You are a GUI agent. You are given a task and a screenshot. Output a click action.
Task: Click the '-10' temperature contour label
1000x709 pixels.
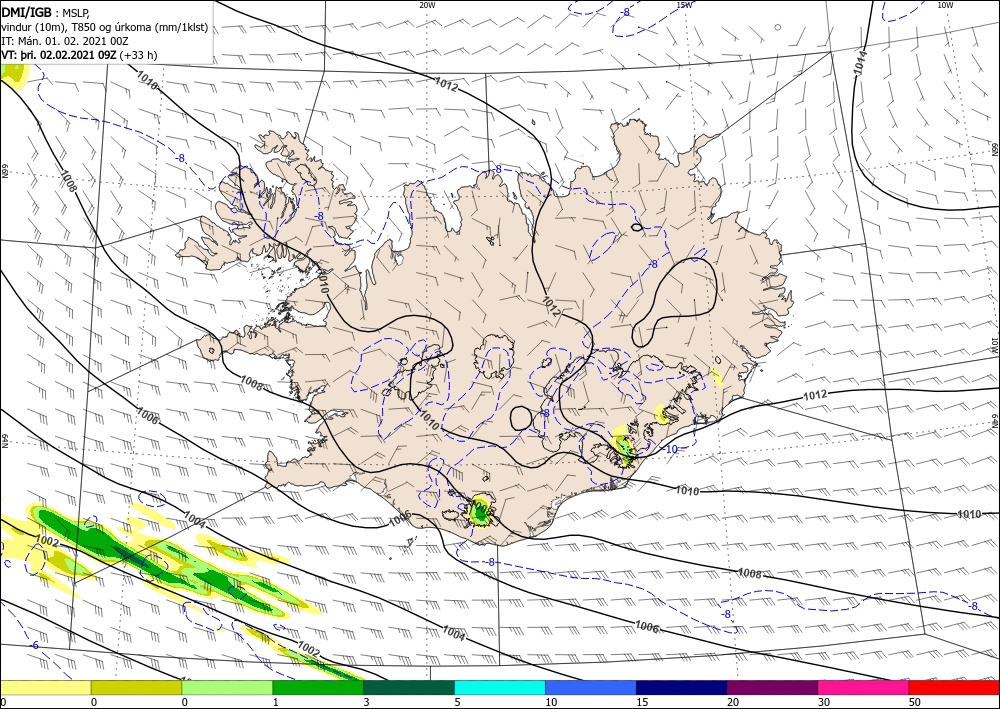[670, 450]
